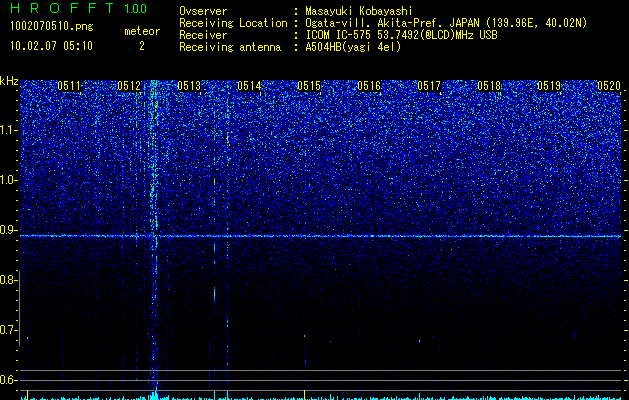
Task: Click the 0.7 kHz axis label
Action: tap(9, 330)
